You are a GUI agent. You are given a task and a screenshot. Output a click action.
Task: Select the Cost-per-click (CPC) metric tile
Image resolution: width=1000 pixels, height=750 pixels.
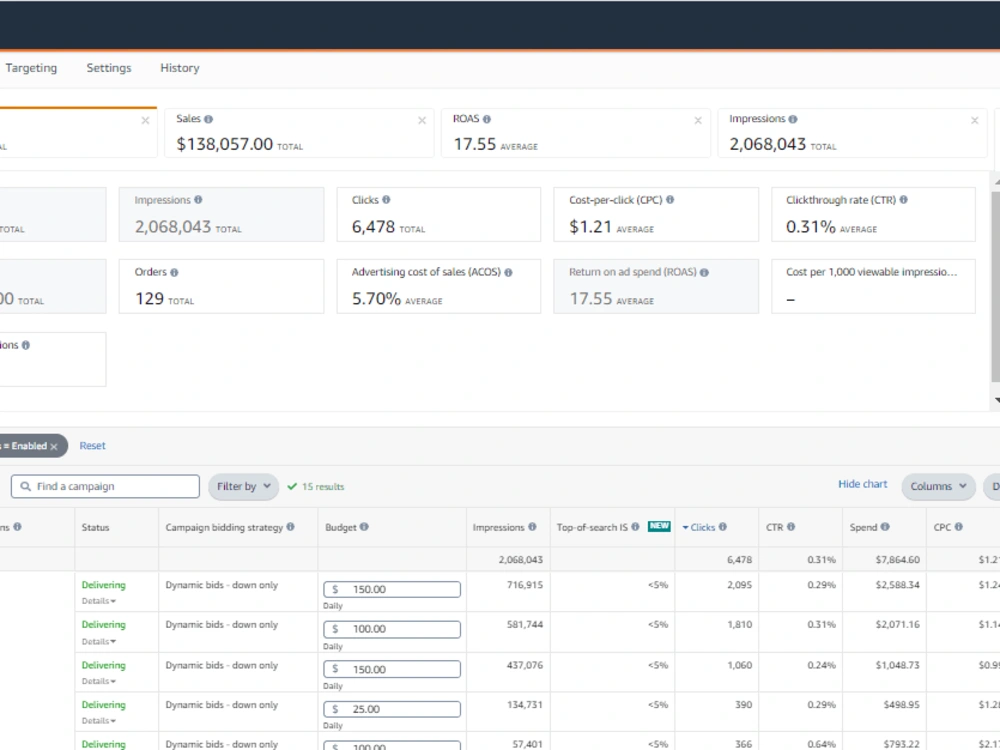(656, 214)
